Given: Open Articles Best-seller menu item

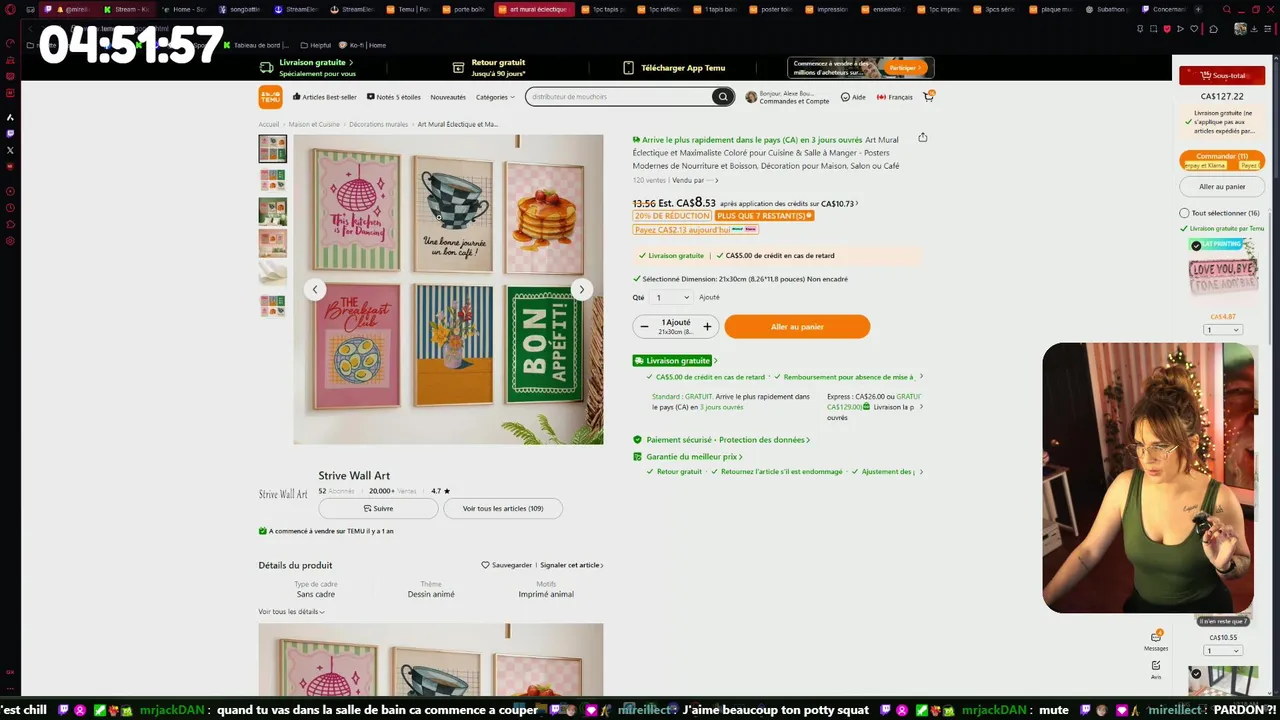Looking at the screenshot, I should [325, 97].
